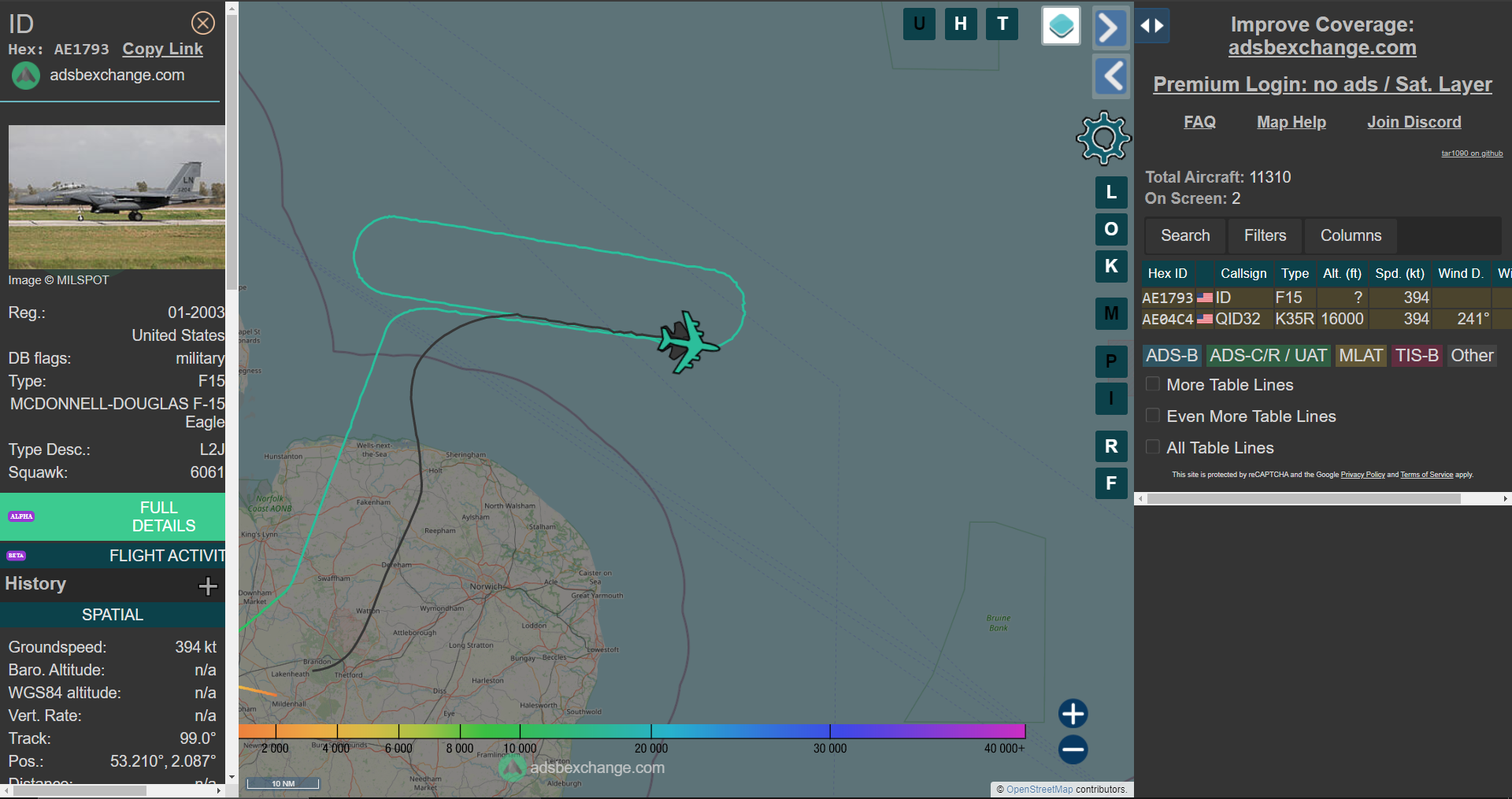Open the map layers selector
Screen dimensions: 1512x799
coord(1061,26)
